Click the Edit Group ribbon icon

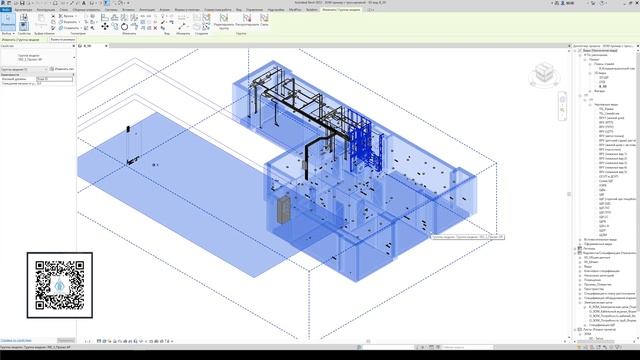click(224, 18)
